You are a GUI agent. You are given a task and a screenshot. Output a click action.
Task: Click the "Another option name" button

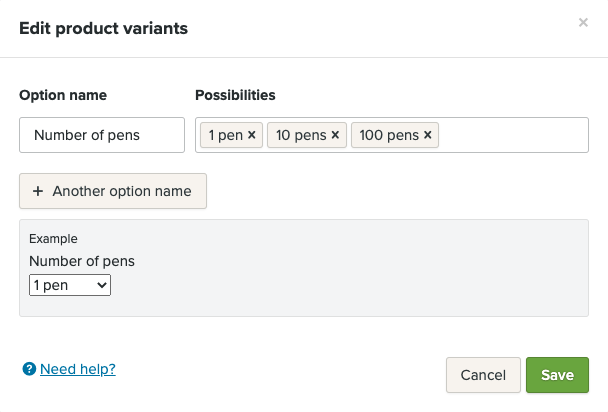pos(113,191)
